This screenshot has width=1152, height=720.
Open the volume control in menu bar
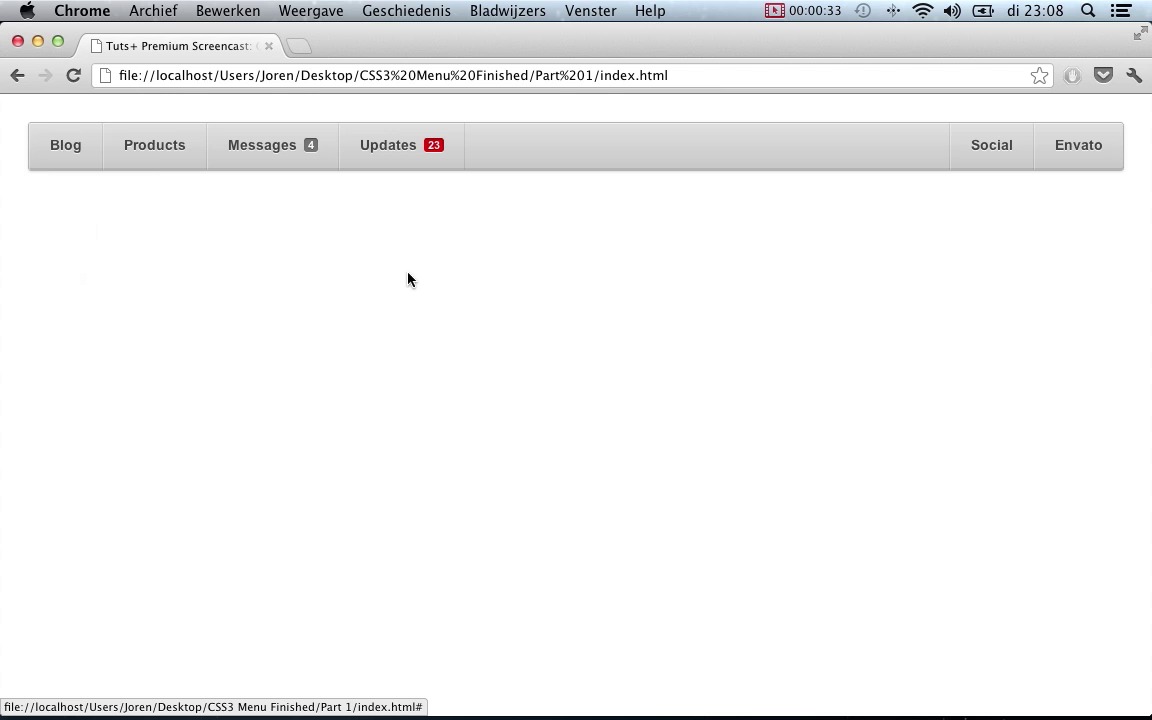tap(952, 10)
